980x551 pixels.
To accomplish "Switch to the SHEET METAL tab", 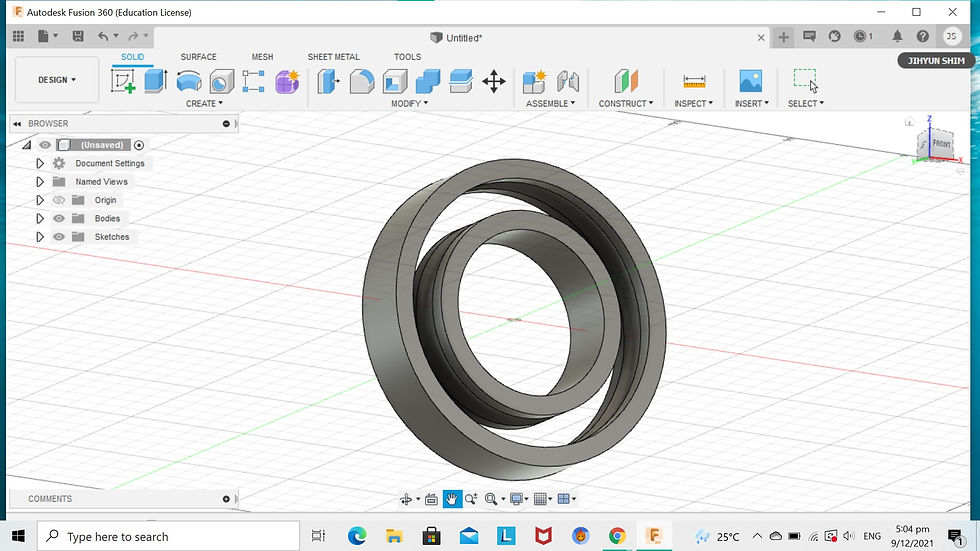I will (x=334, y=57).
